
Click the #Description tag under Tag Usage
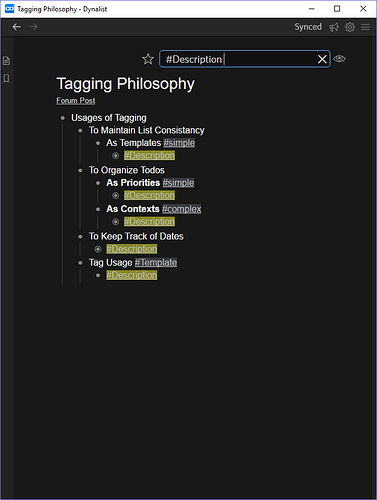click(132, 275)
